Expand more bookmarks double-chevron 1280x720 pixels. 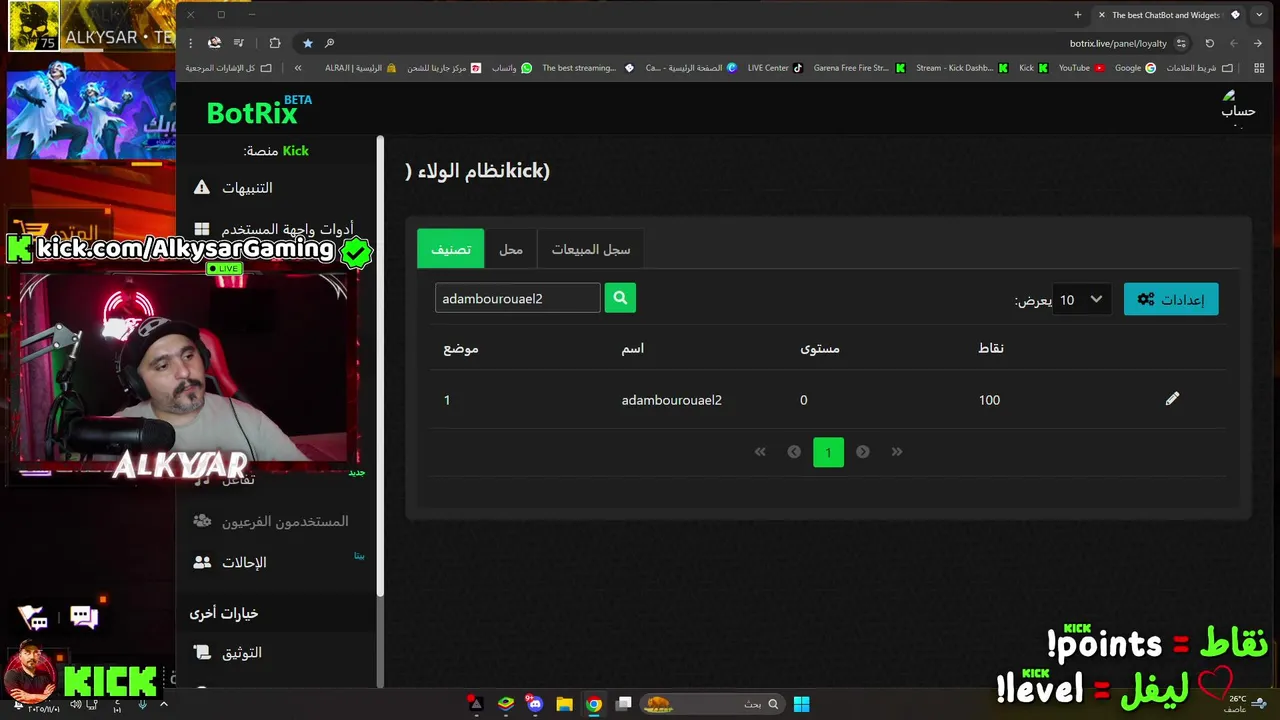point(298,68)
